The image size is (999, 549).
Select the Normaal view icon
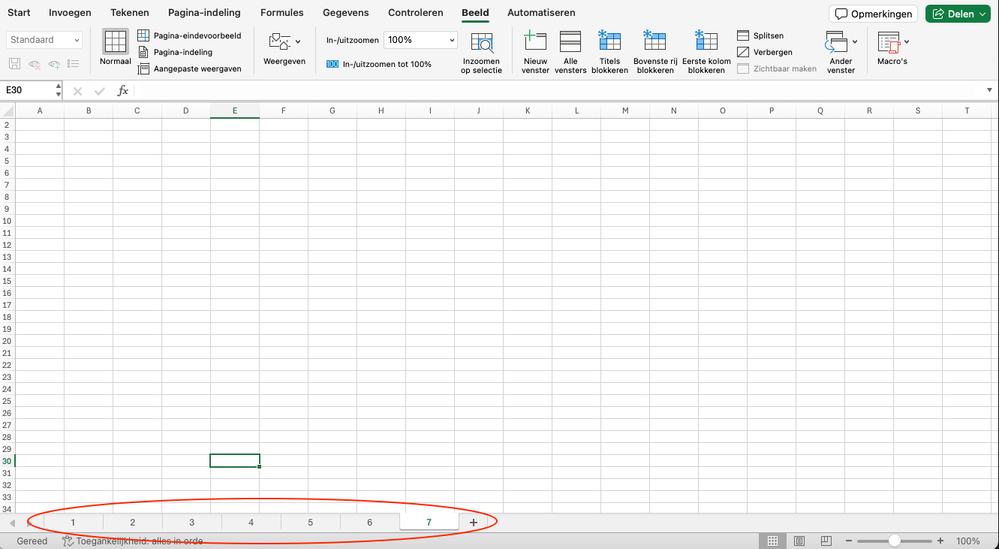[x=115, y=41]
